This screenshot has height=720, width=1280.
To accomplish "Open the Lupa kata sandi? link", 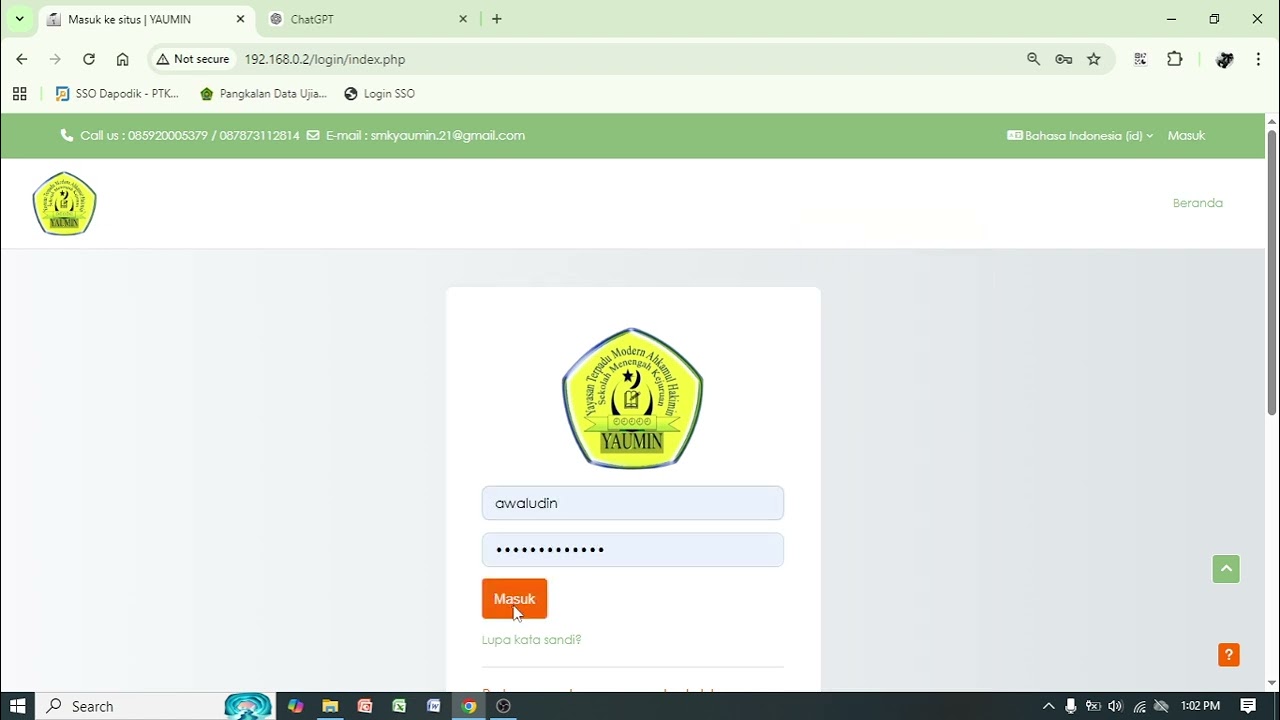I will point(531,639).
